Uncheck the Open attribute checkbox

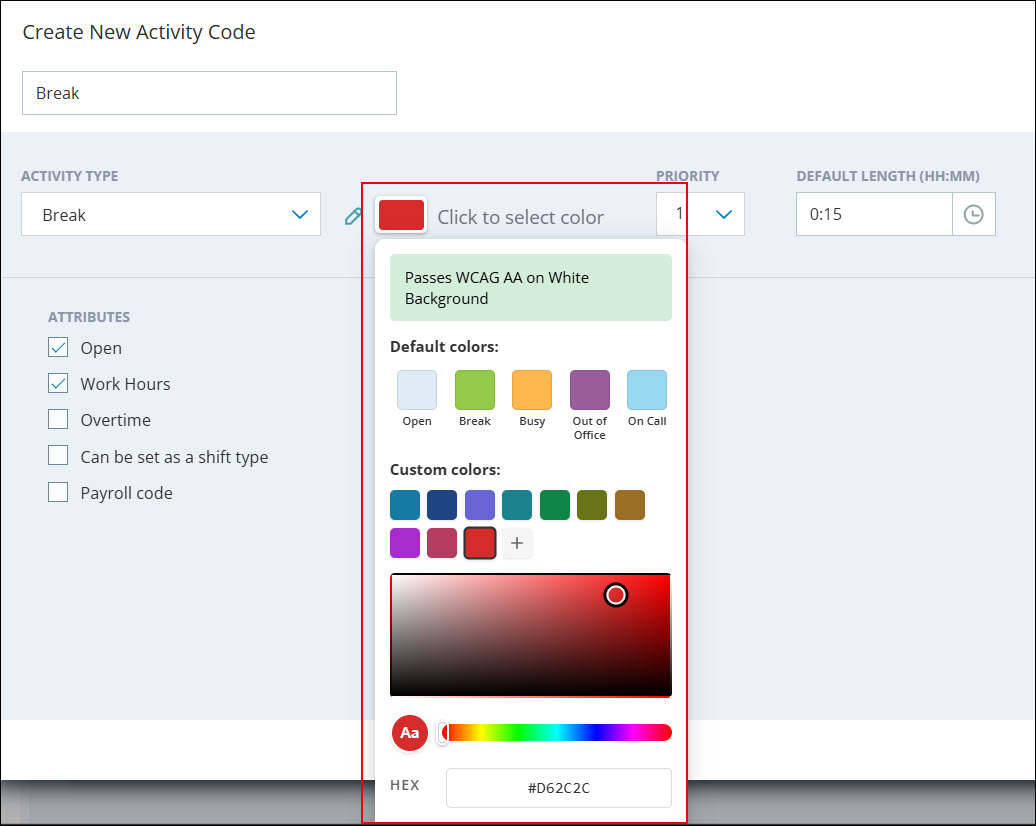point(59,348)
